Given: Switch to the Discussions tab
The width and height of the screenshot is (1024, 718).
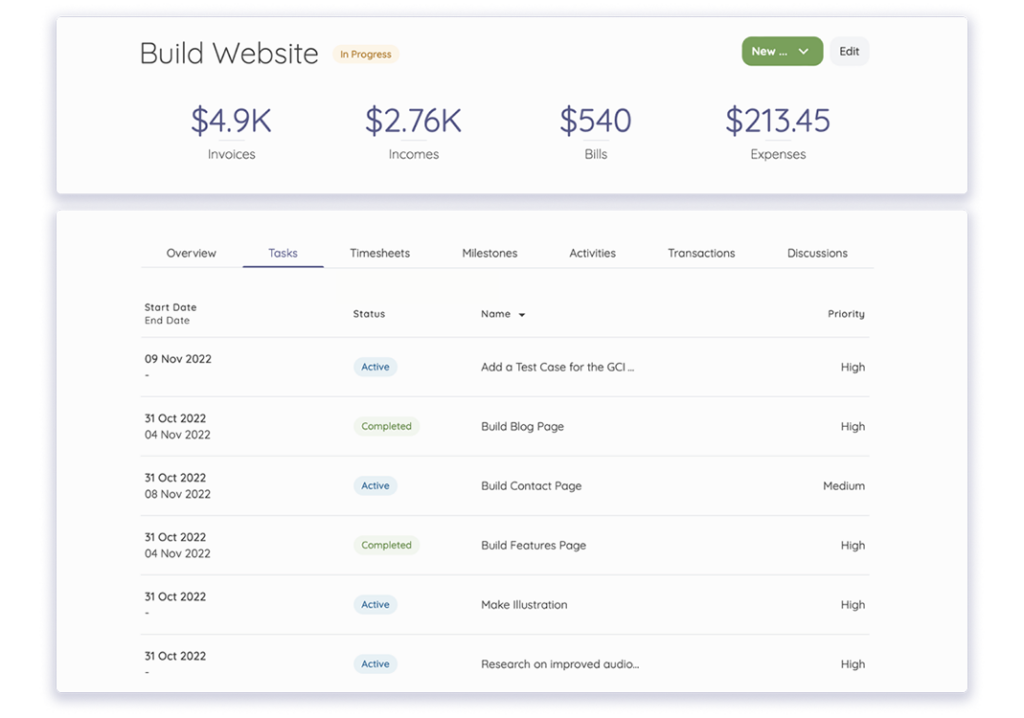Looking at the screenshot, I should 816,253.
